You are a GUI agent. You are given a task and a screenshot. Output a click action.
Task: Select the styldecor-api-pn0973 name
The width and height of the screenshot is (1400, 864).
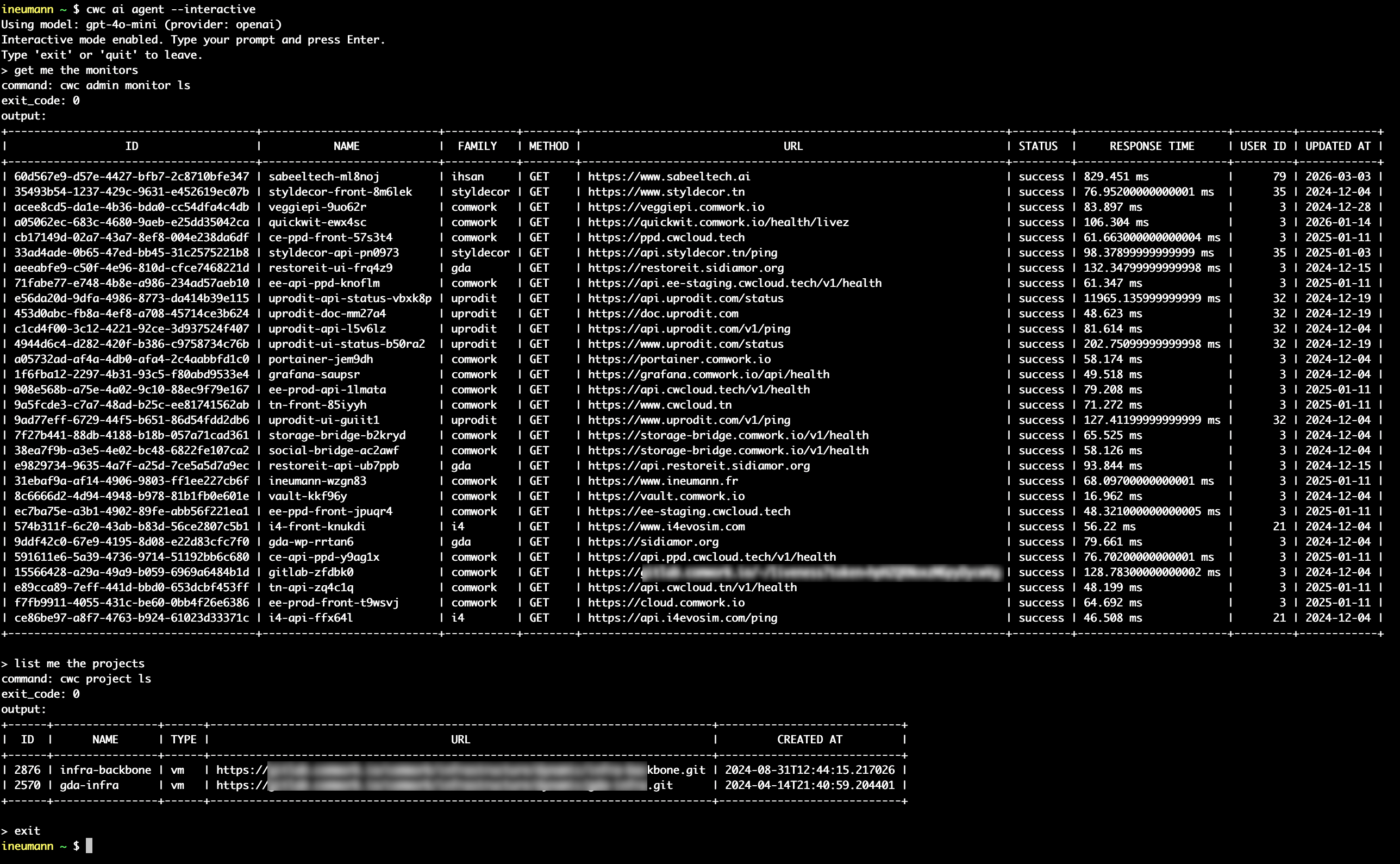[x=334, y=253]
